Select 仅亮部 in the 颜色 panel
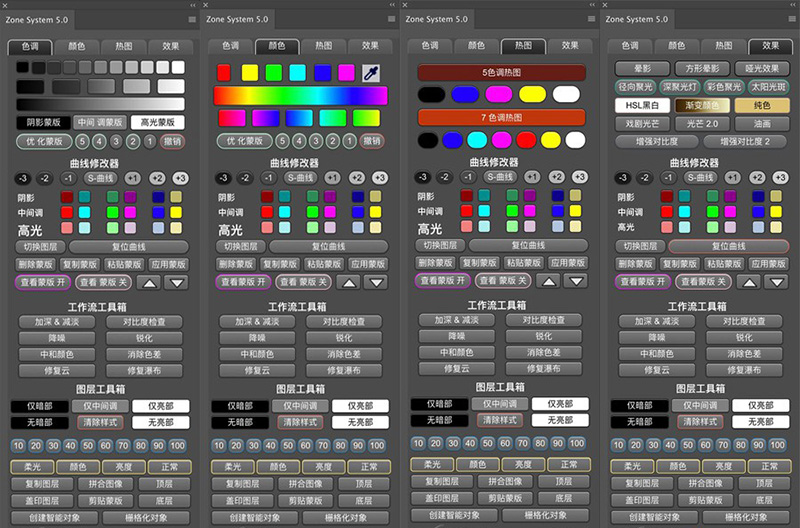Image resolution: width=800 pixels, height=528 pixels. click(x=361, y=406)
